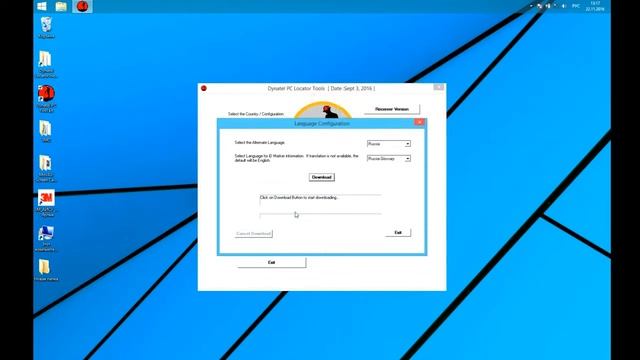Show hidden system tray icons arrow
Viewport: 640px width, 360px height.
(x=531, y=6)
